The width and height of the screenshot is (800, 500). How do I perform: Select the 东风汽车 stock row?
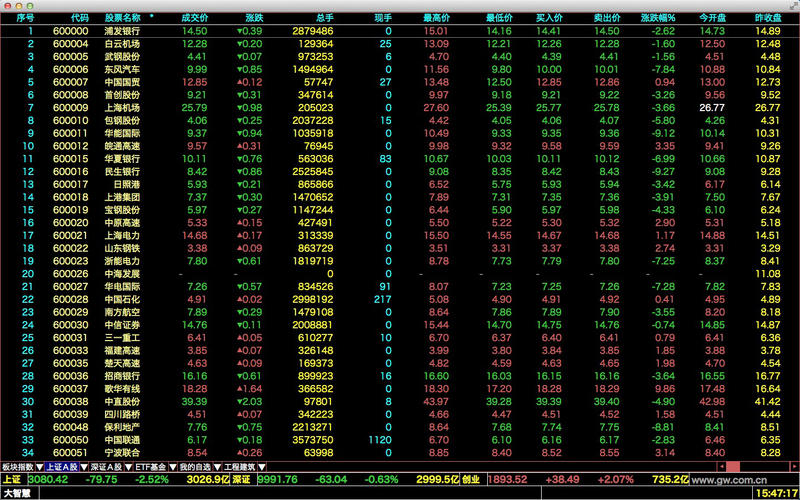pyautogui.click(x=400, y=69)
